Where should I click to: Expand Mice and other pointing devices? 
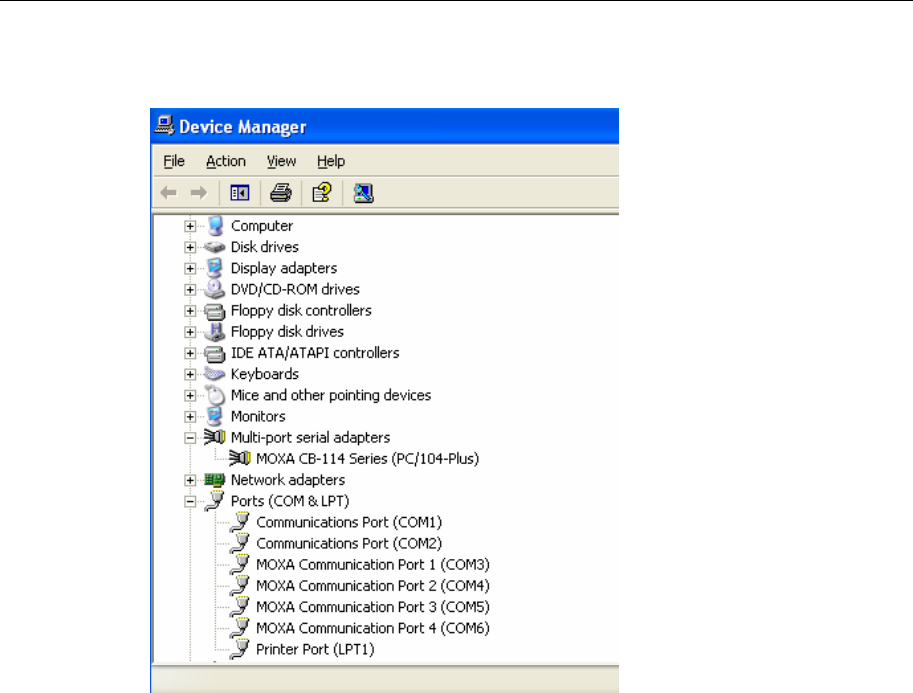190,395
